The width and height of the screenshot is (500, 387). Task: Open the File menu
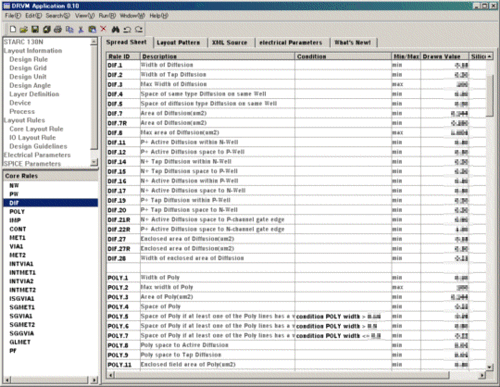(x=13, y=16)
